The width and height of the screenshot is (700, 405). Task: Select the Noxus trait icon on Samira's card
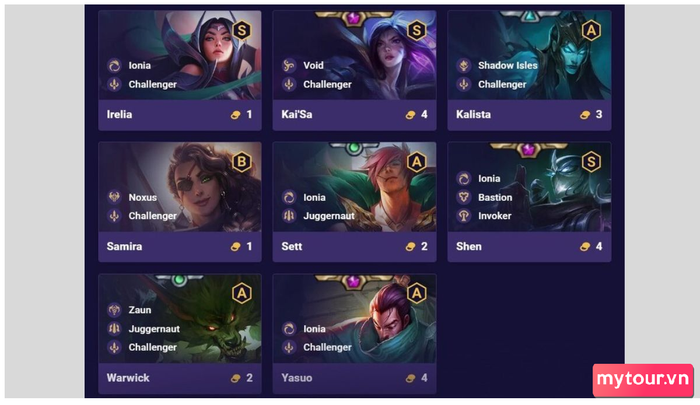pos(114,197)
